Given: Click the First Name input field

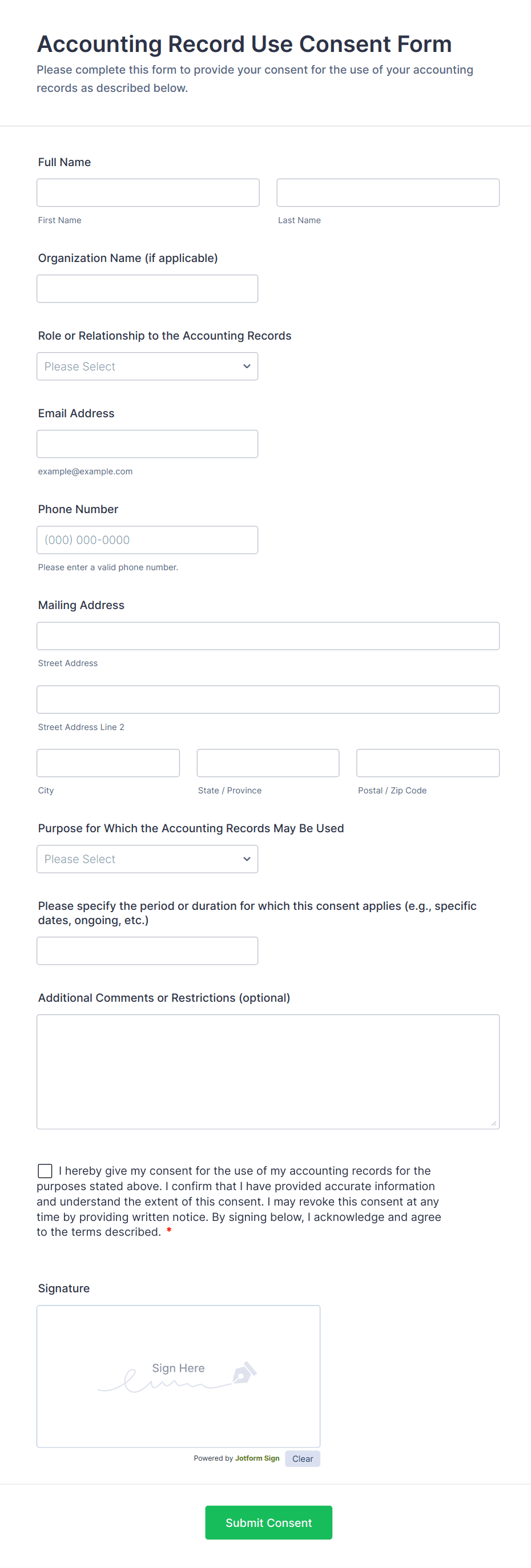Looking at the screenshot, I should point(147,192).
